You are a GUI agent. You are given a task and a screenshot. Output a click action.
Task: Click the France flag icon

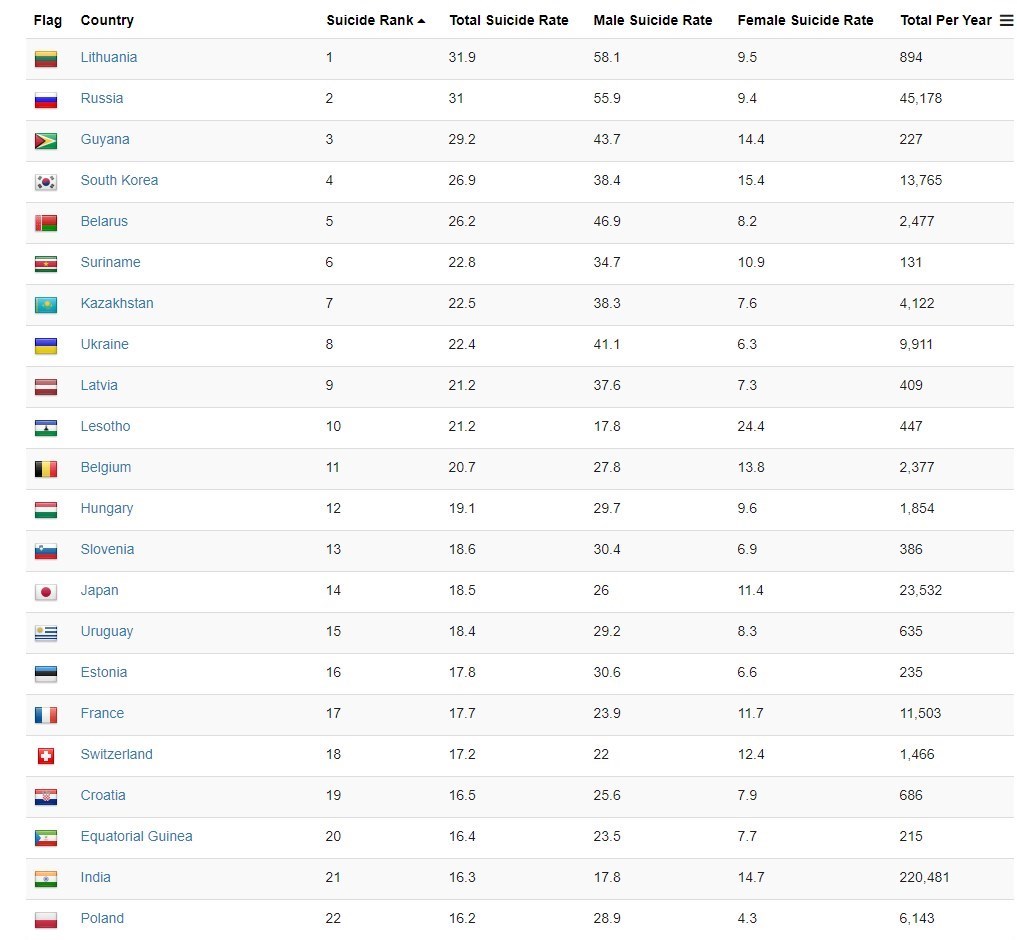(x=46, y=715)
